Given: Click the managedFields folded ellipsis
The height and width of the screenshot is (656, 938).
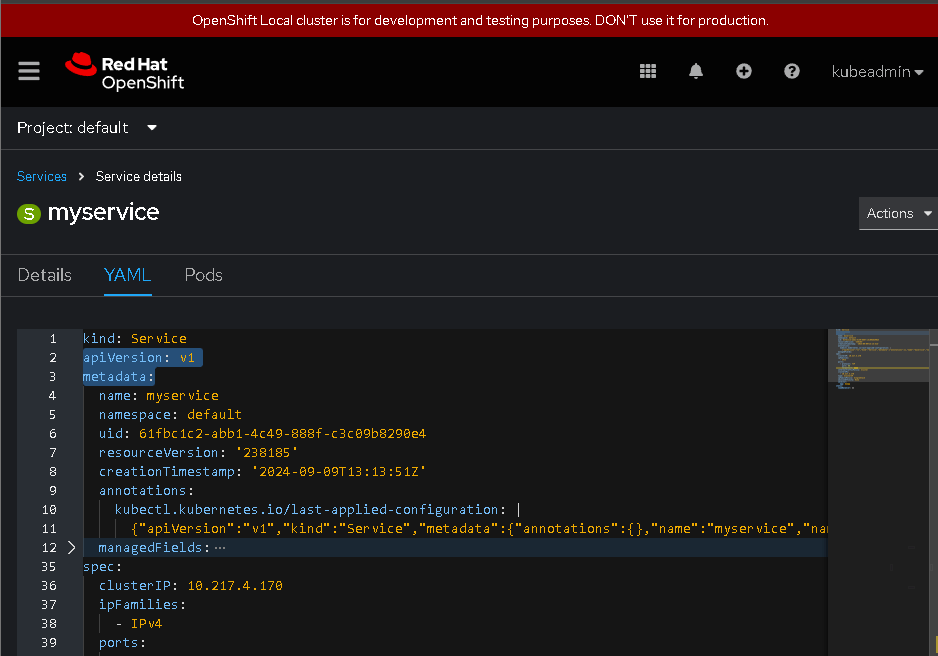Looking at the screenshot, I should (220, 548).
